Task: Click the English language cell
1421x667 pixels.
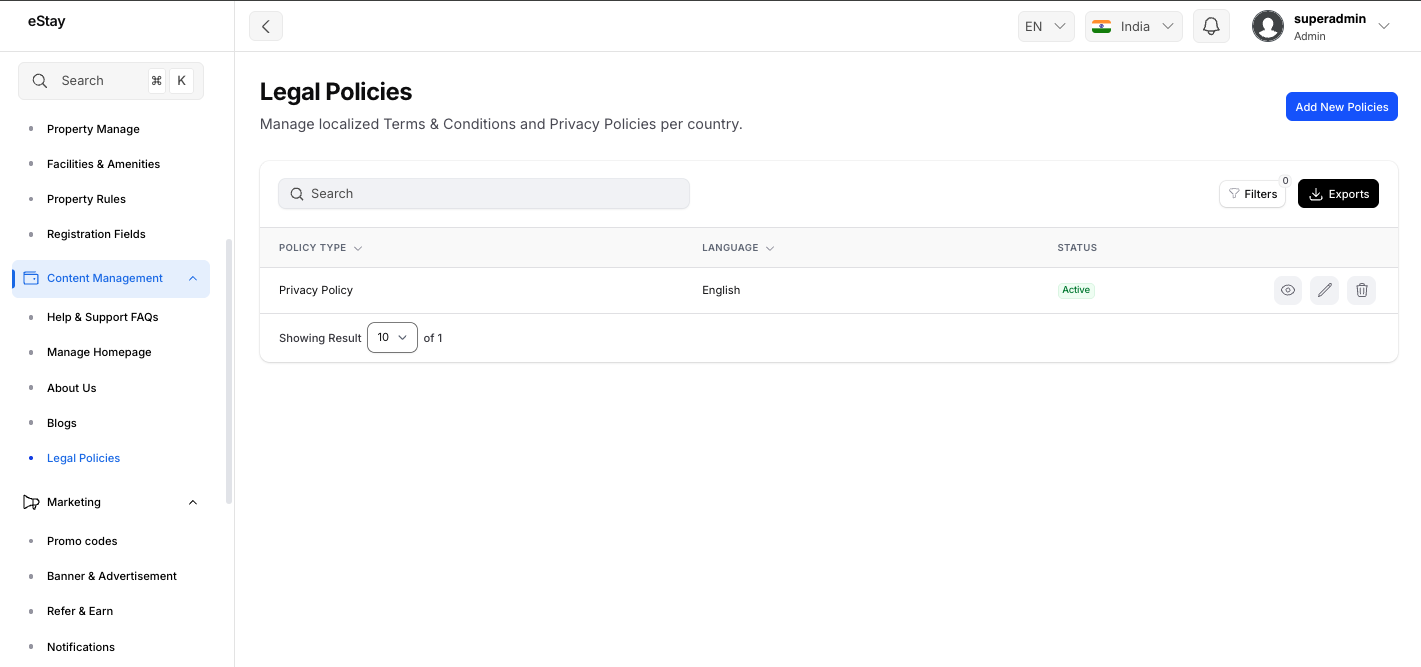Action: click(x=721, y=290)
